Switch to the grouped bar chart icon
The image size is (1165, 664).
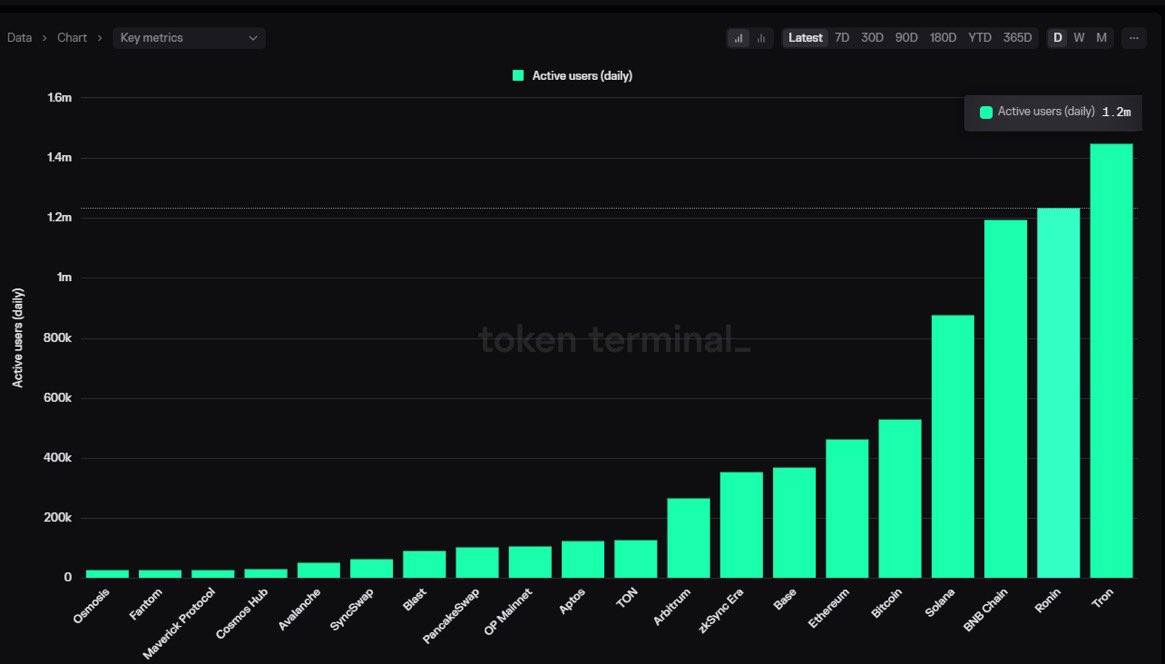(761, 38)
